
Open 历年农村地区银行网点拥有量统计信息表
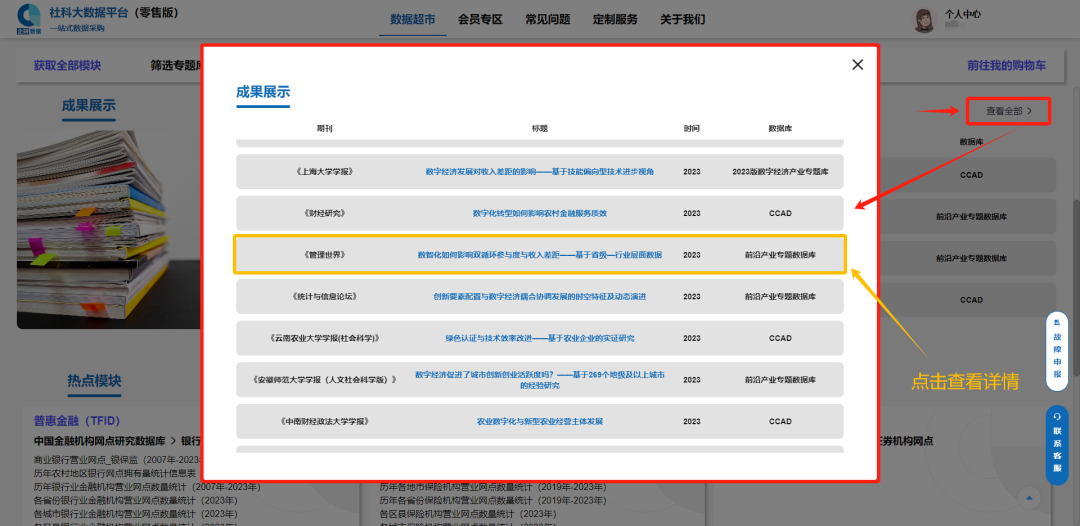115,474
